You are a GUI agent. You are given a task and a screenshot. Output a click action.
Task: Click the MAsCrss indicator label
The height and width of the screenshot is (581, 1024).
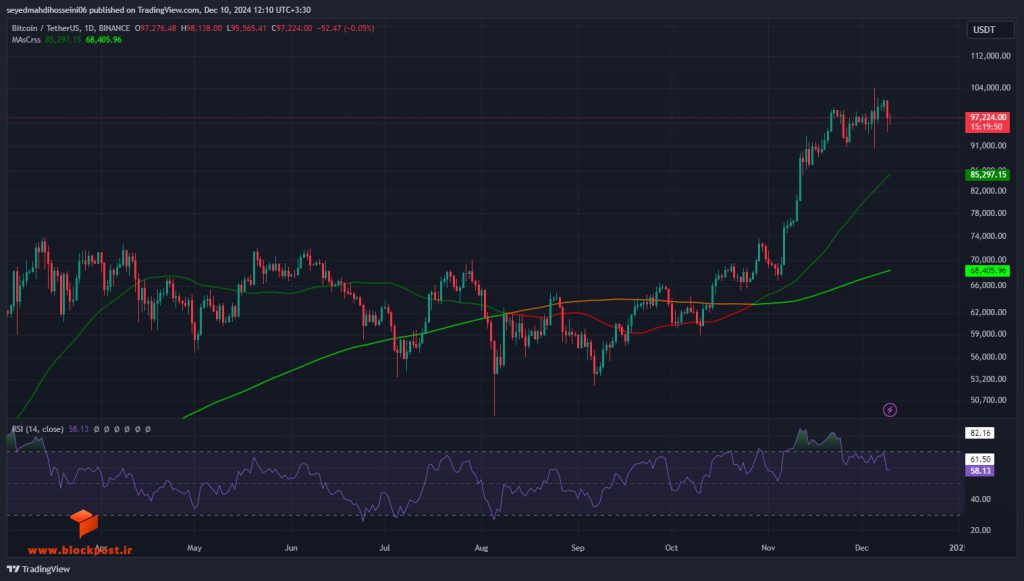pos(26,40)
